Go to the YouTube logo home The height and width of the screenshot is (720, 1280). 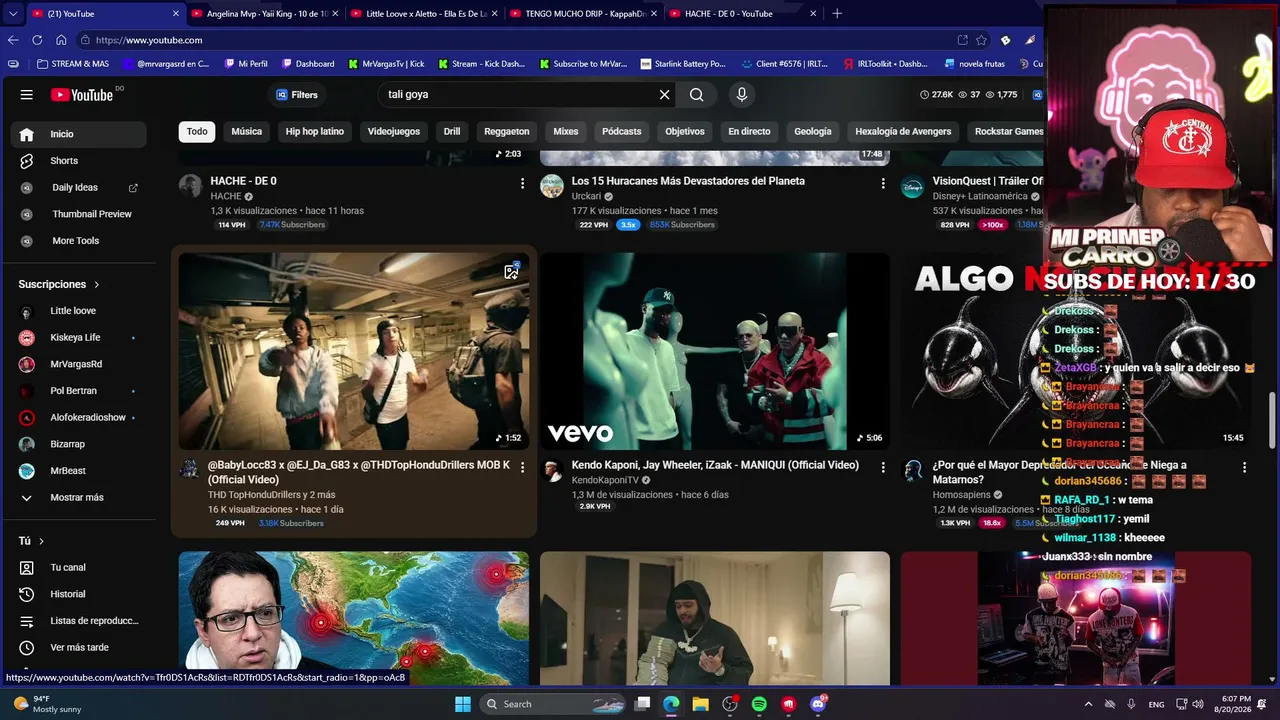pyautogui.click(x=82, y=95)
